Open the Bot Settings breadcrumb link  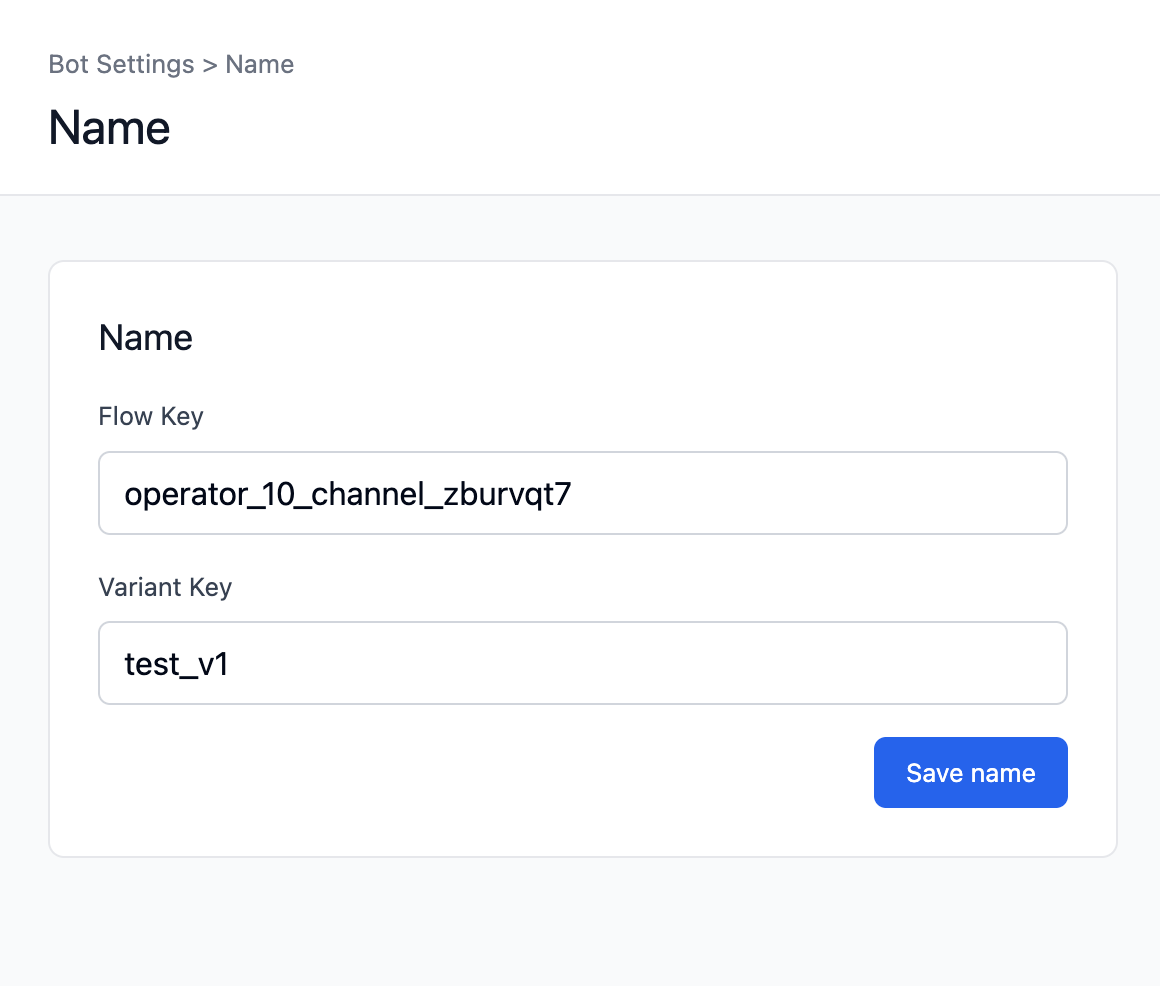(x=121, y=65)
